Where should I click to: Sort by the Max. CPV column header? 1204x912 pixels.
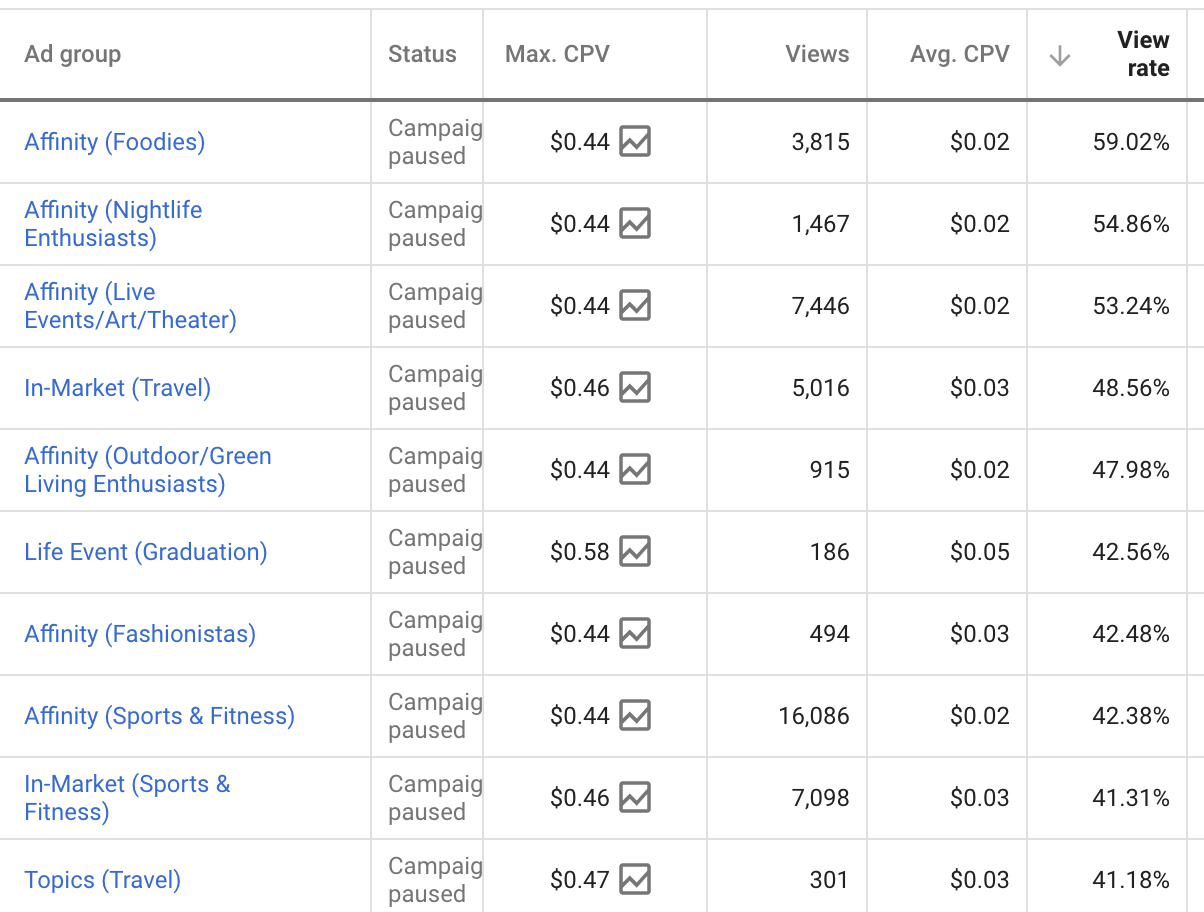(558, 54)
